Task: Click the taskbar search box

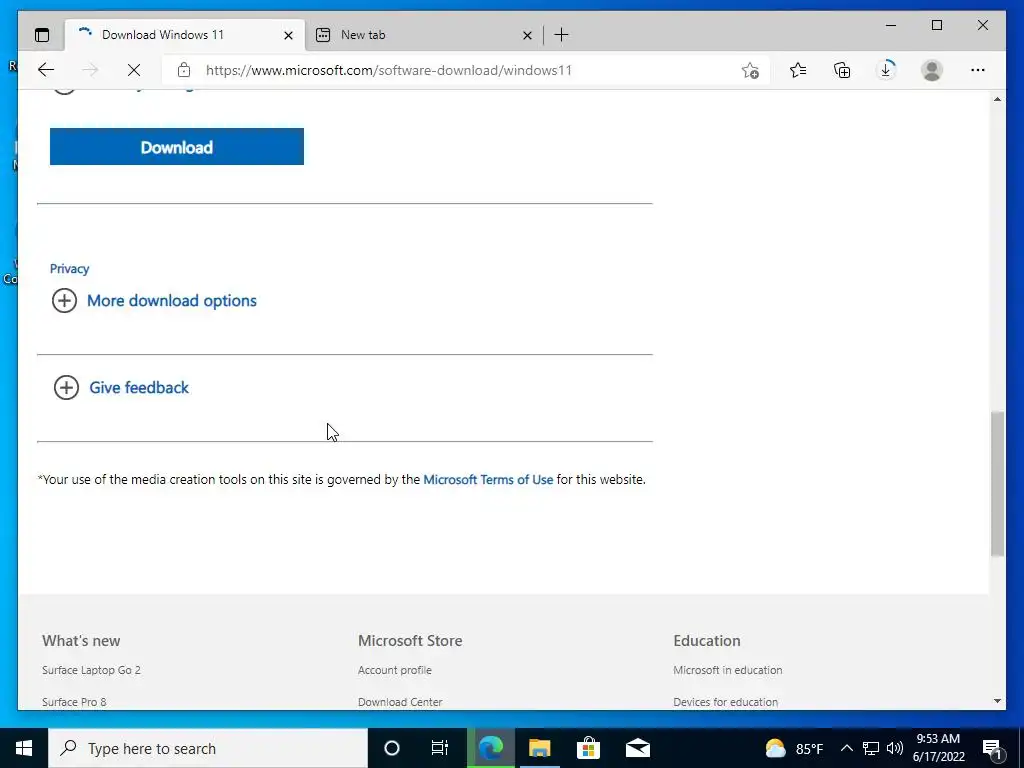Action: point(208,748)
